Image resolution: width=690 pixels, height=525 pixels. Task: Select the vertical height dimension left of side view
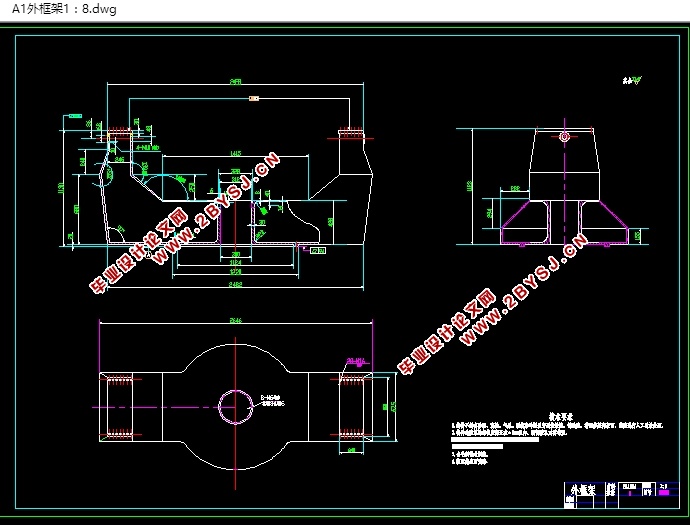click(x=469, y=186)
